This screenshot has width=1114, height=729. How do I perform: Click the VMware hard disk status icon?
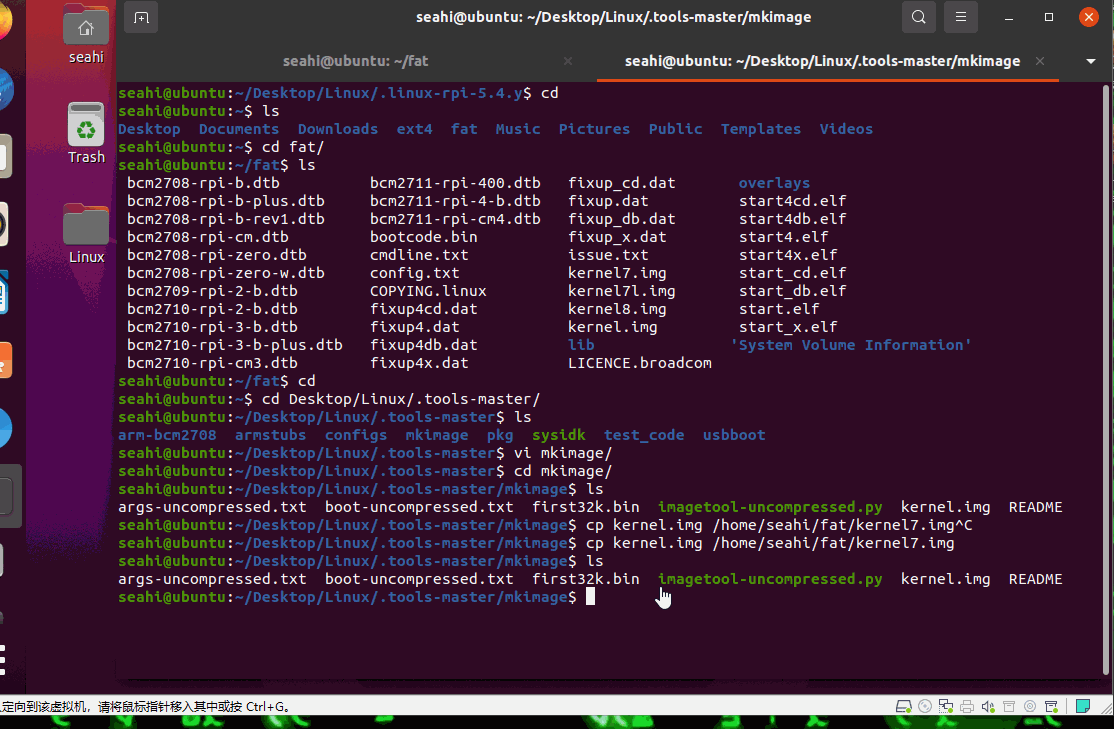coord(903,706)
